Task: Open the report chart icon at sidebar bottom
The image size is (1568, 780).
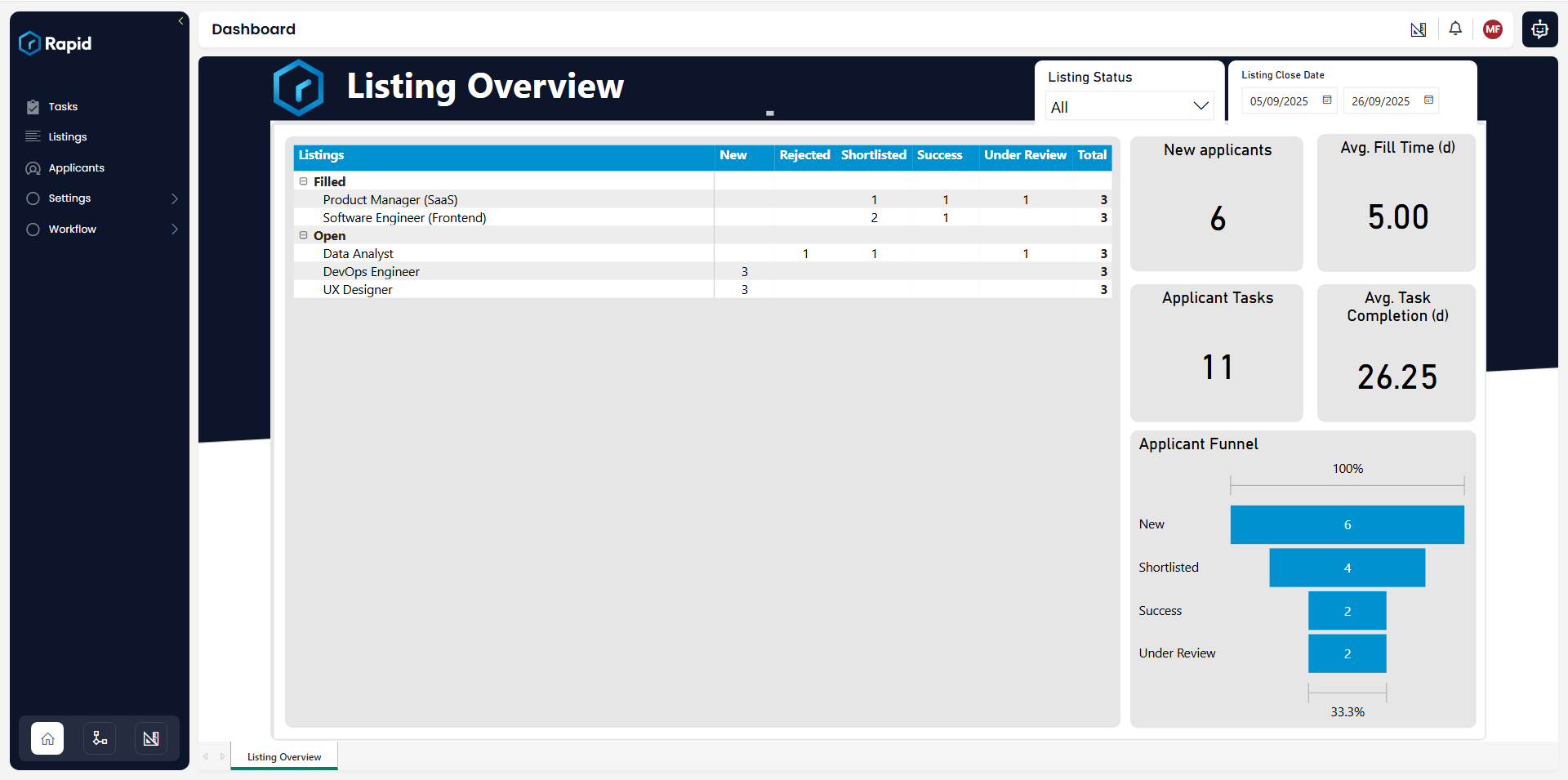Action: (151, 738)
